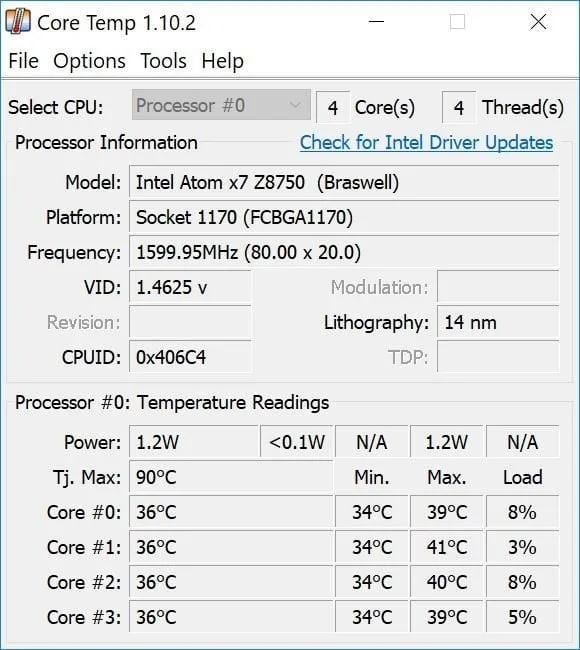Click the empty Revision field
580x650 pixels.
pyautogui.click(x=190, y=323)
